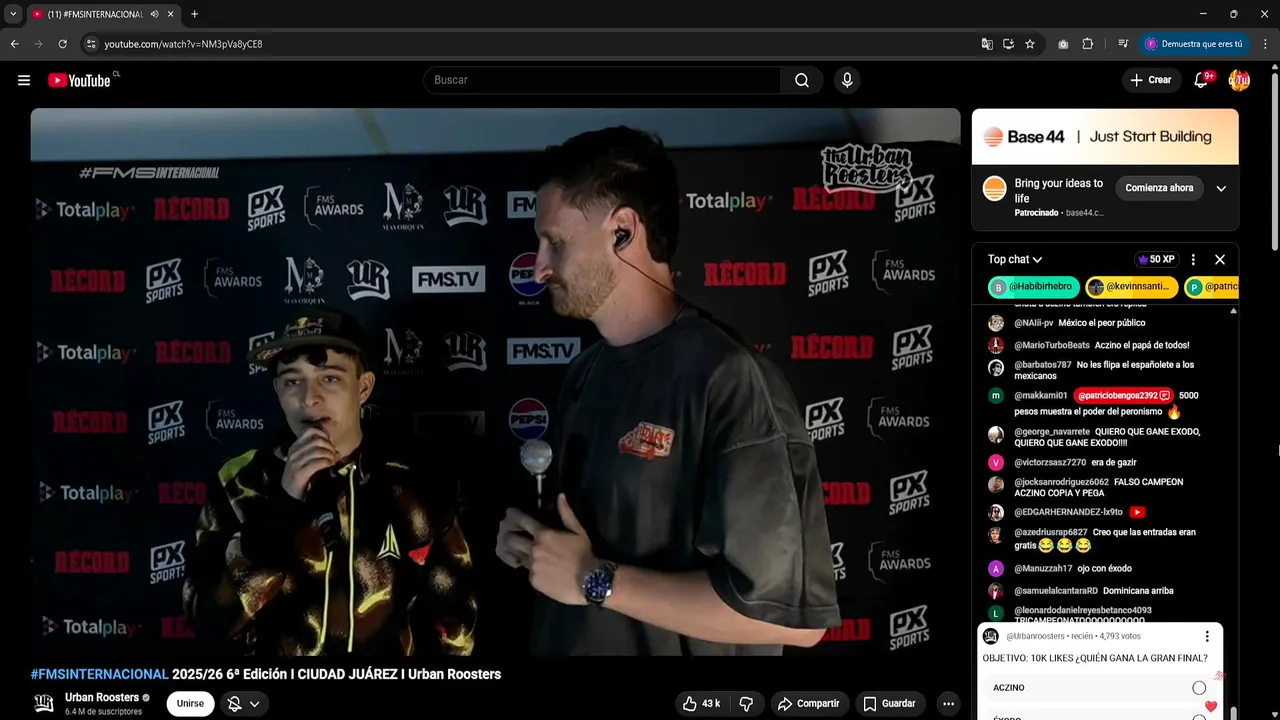Screen dimensions: 1280x720
Task: Start voice search with the microphone icon
Action: [847, 80]
